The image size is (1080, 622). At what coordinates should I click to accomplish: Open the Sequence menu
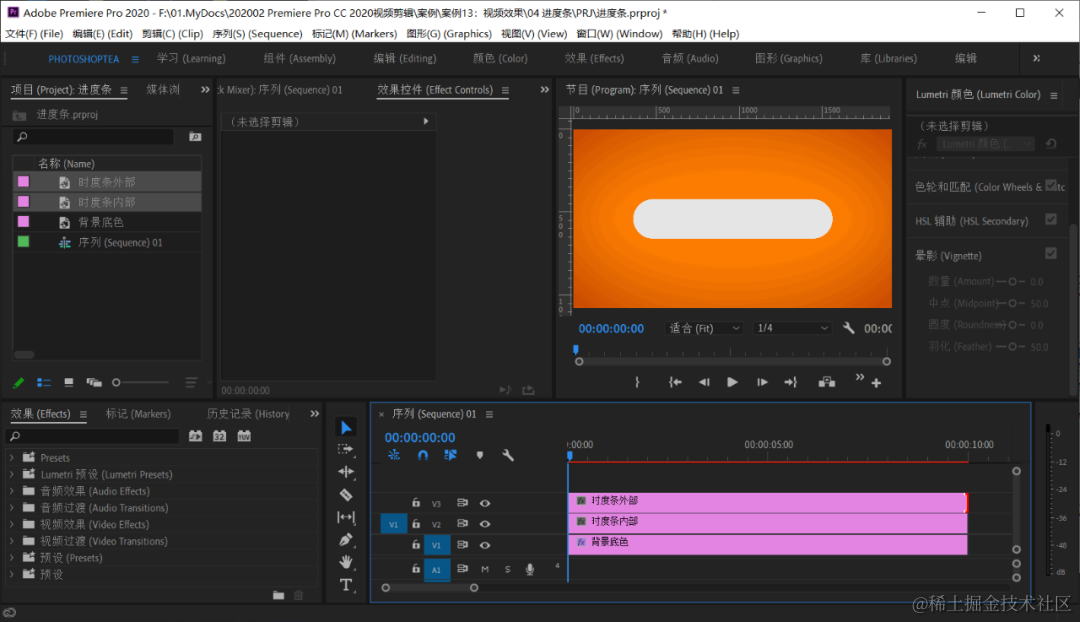257,34
